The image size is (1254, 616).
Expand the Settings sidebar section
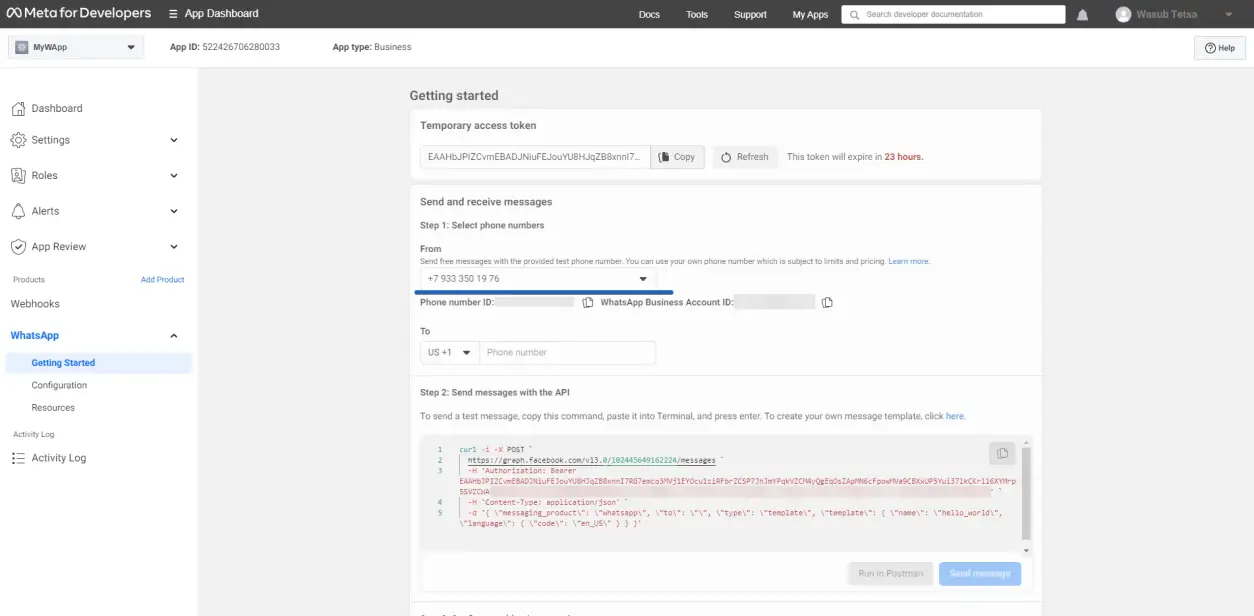(x=174, y=141)
